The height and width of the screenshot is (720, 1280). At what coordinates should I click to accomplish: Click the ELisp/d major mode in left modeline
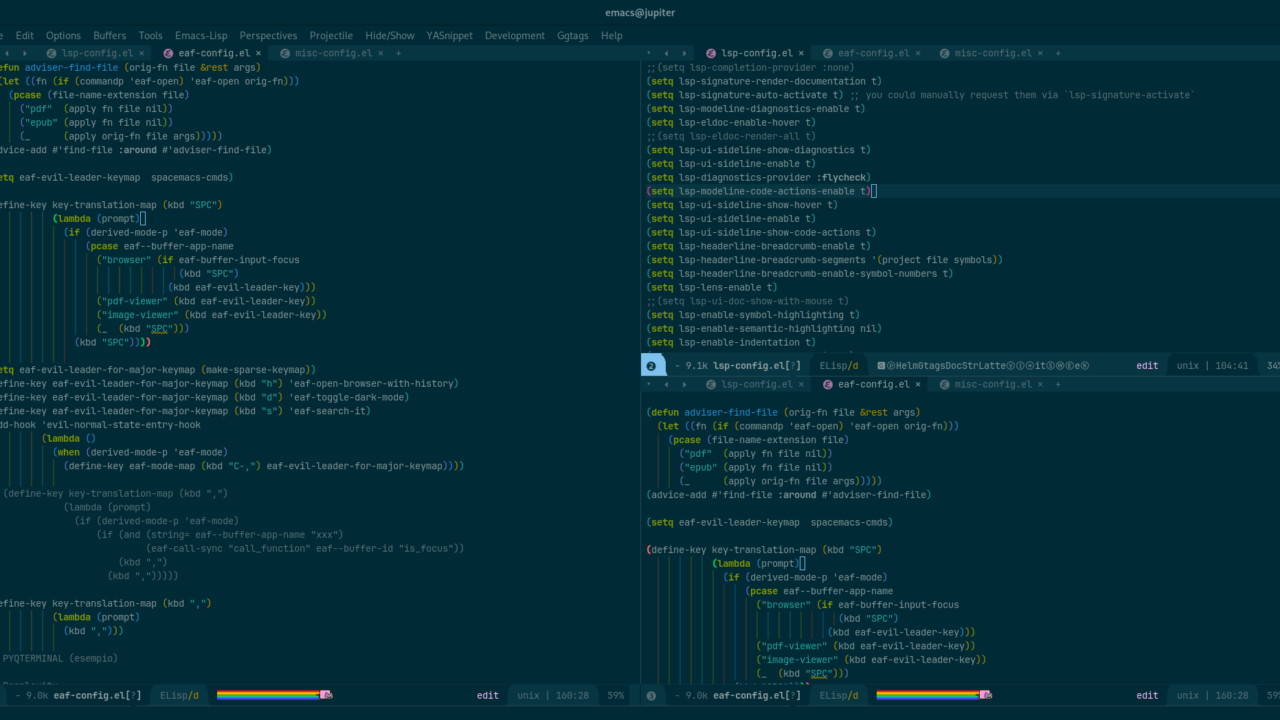[x=180, y=695]
